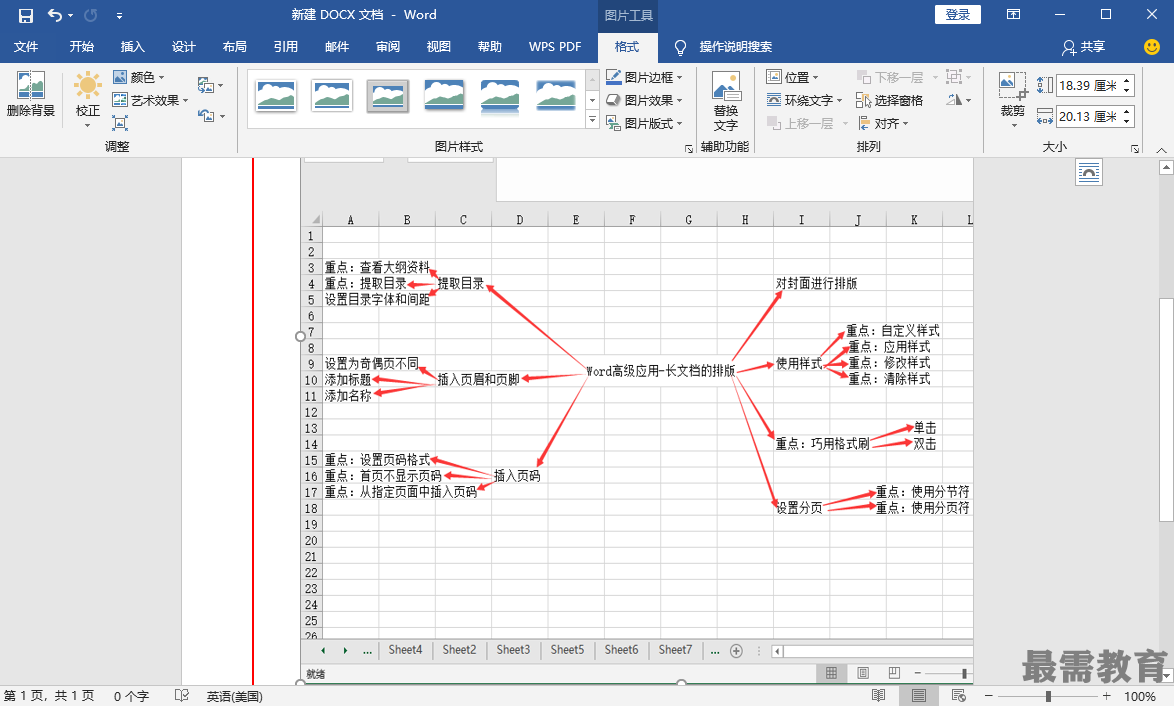
Task: Click the Reset Picture icon
Action: click(210, 115)
